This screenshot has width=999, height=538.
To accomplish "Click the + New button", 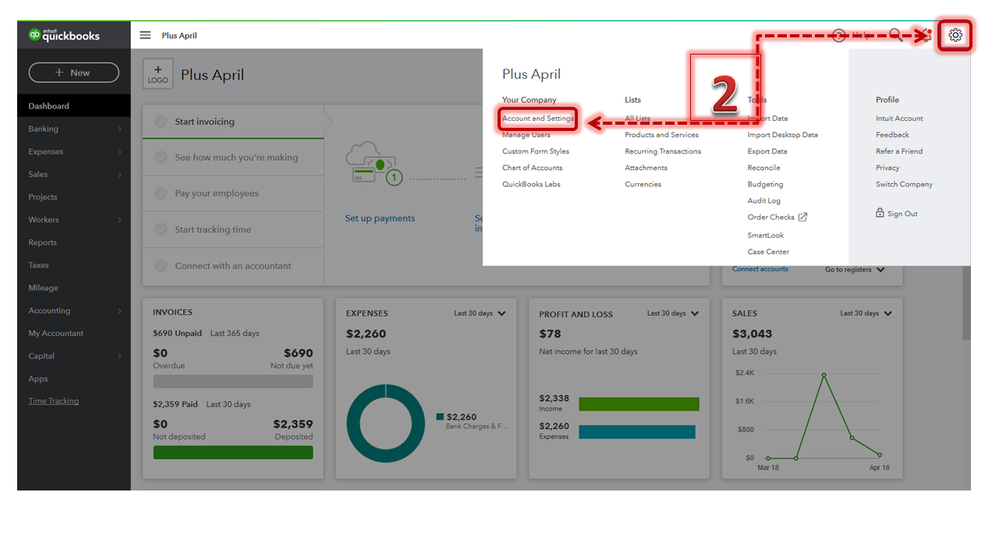I will (x=74, y=73).
